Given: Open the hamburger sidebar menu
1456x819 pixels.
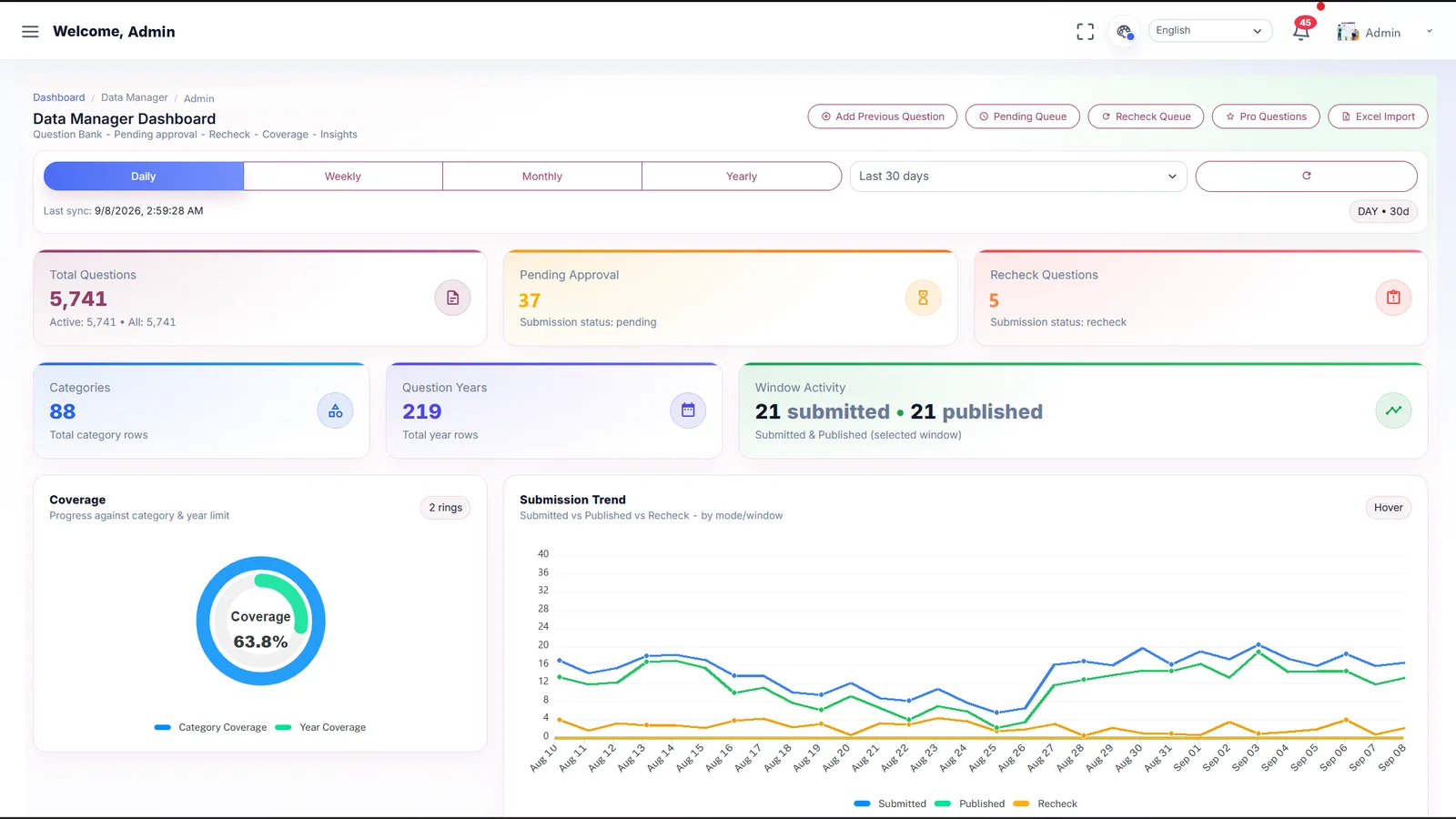Looking at the screenshot, I should [30, 32].
